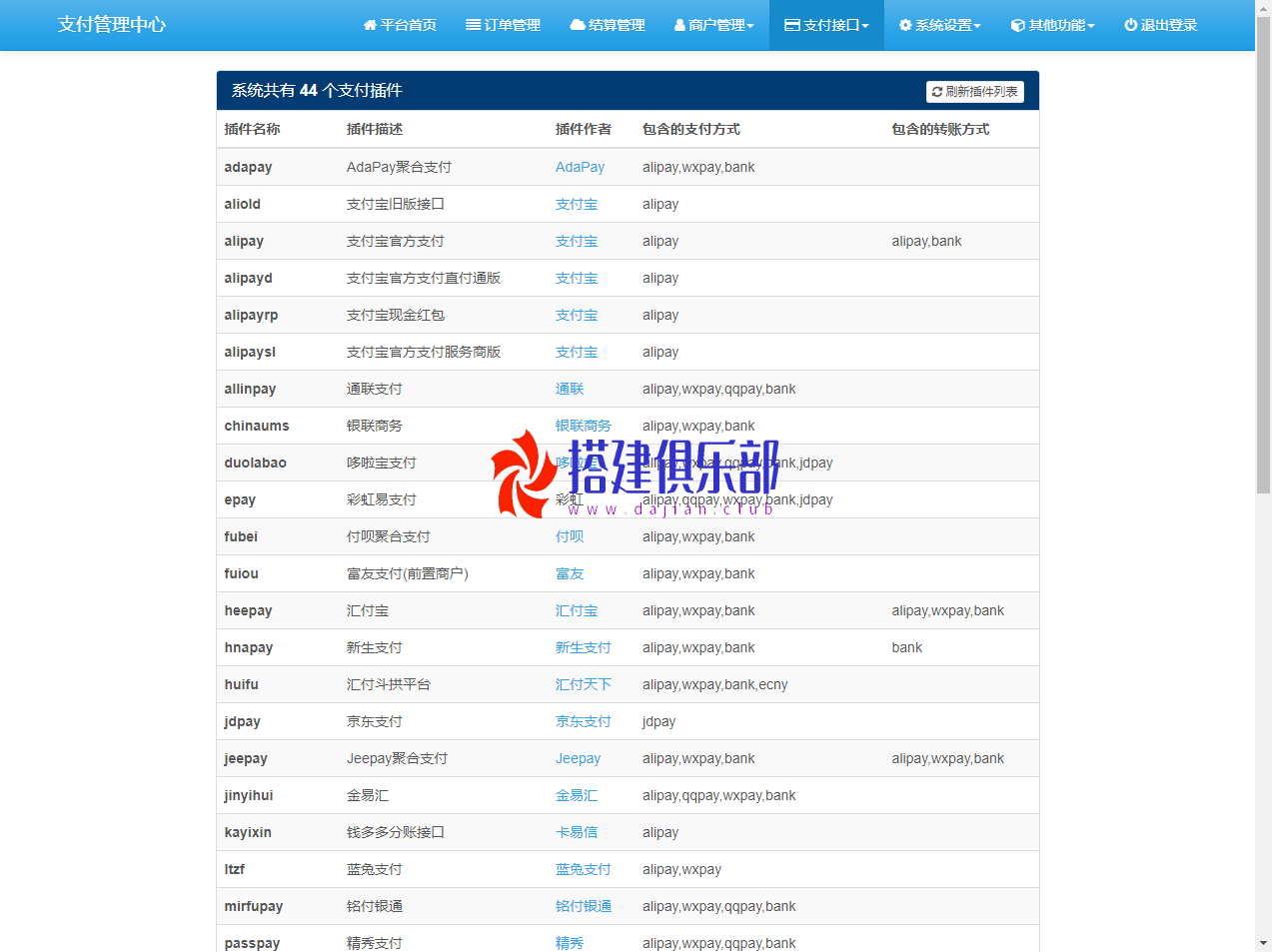Visit the 付呗 author link

pos(570,536)
